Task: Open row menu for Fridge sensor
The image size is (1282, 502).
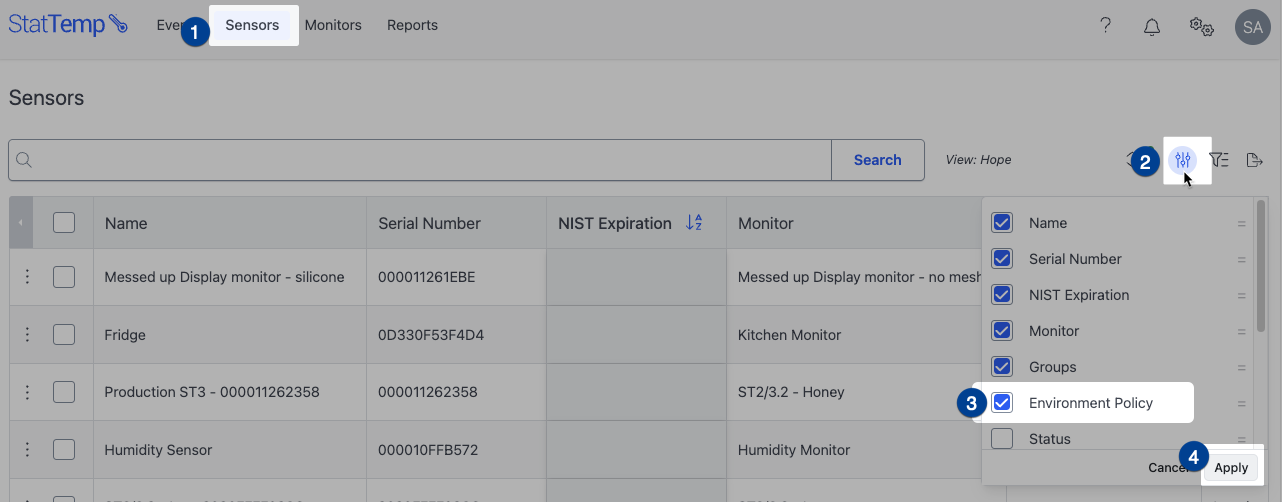Action: (x=27, y=335)
